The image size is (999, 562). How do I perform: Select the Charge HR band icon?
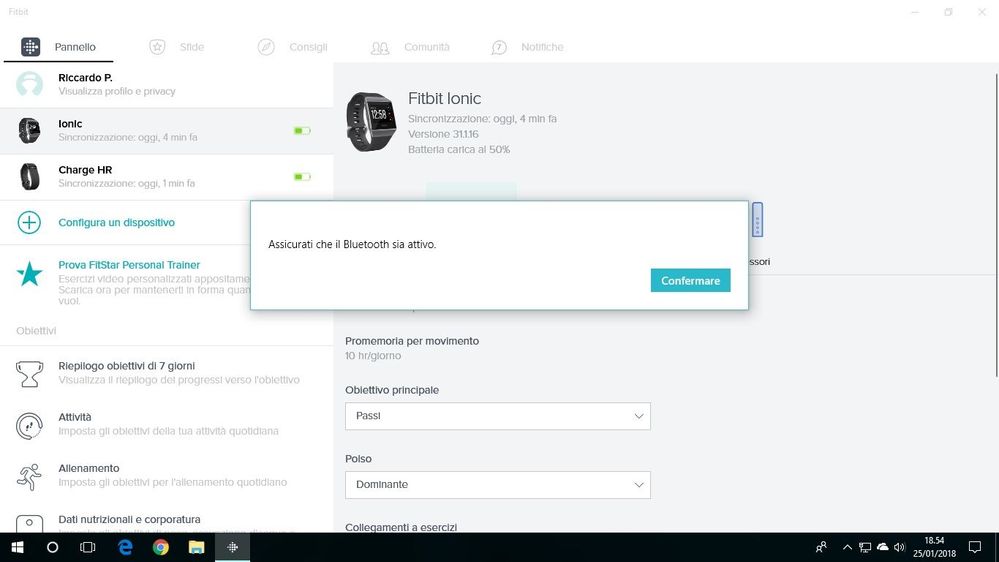point(29,177)
